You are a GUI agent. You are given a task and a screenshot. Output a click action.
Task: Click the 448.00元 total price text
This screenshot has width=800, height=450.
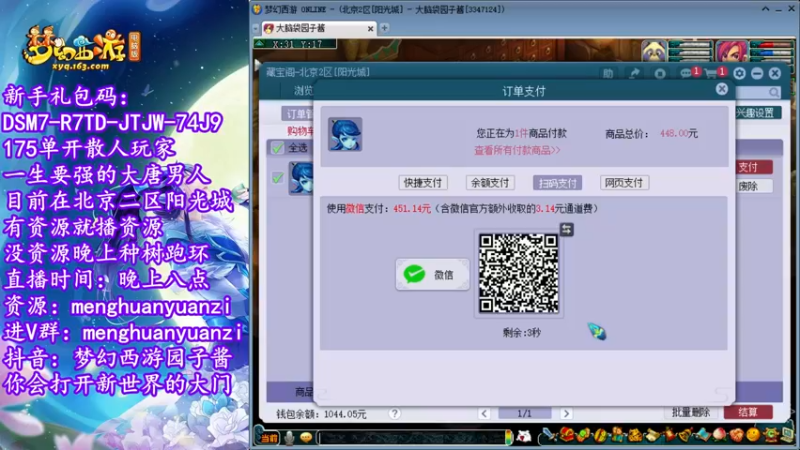(679, 134)
